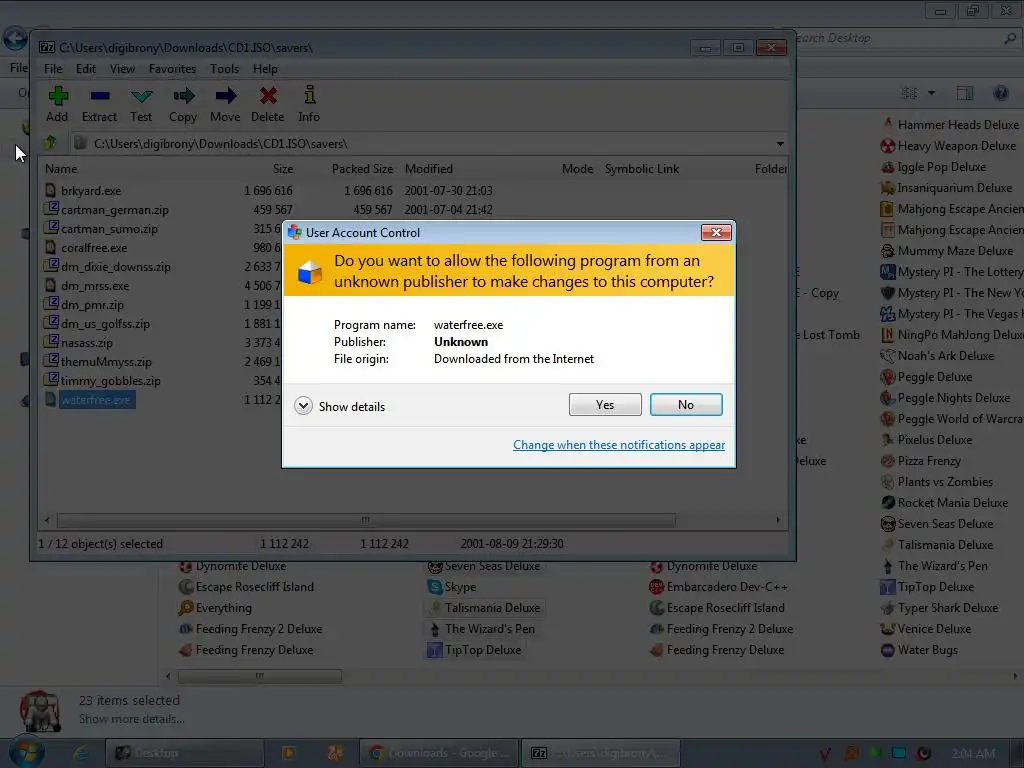
Task: Click the Explorer back navigation button
Action: pos(14,39)
